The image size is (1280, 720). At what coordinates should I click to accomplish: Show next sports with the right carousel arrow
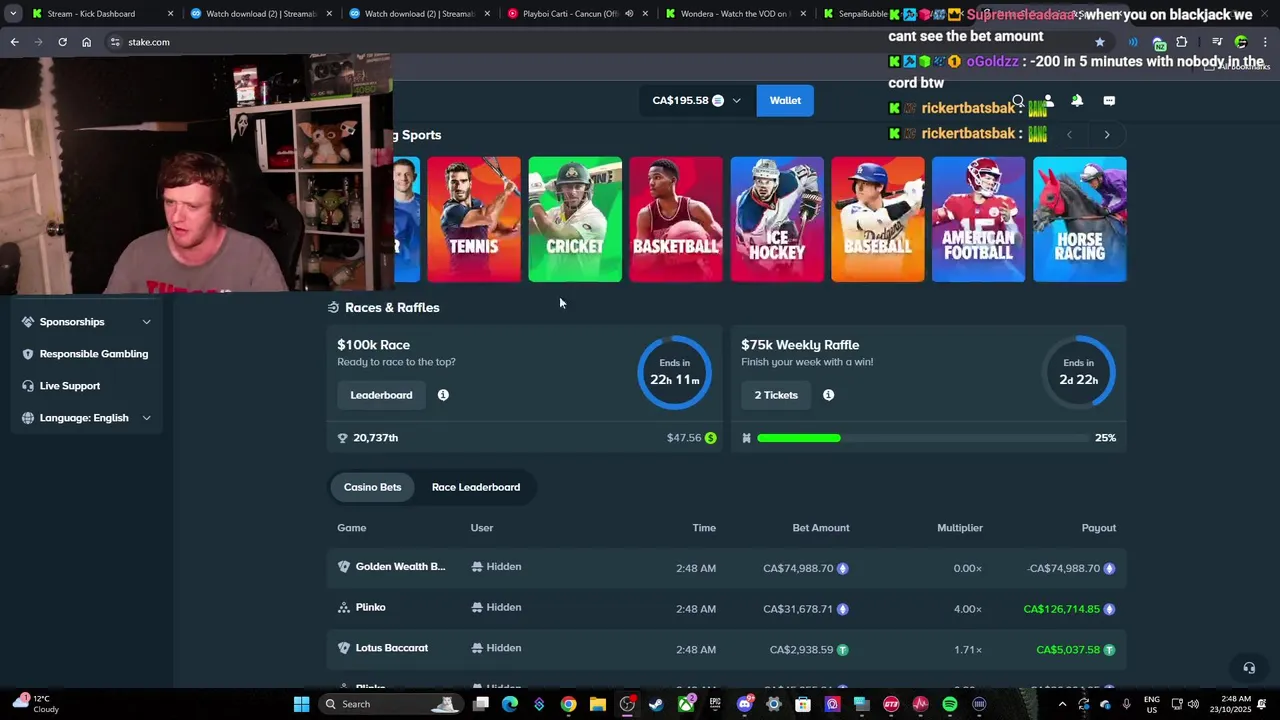(x=1107, y=135)
